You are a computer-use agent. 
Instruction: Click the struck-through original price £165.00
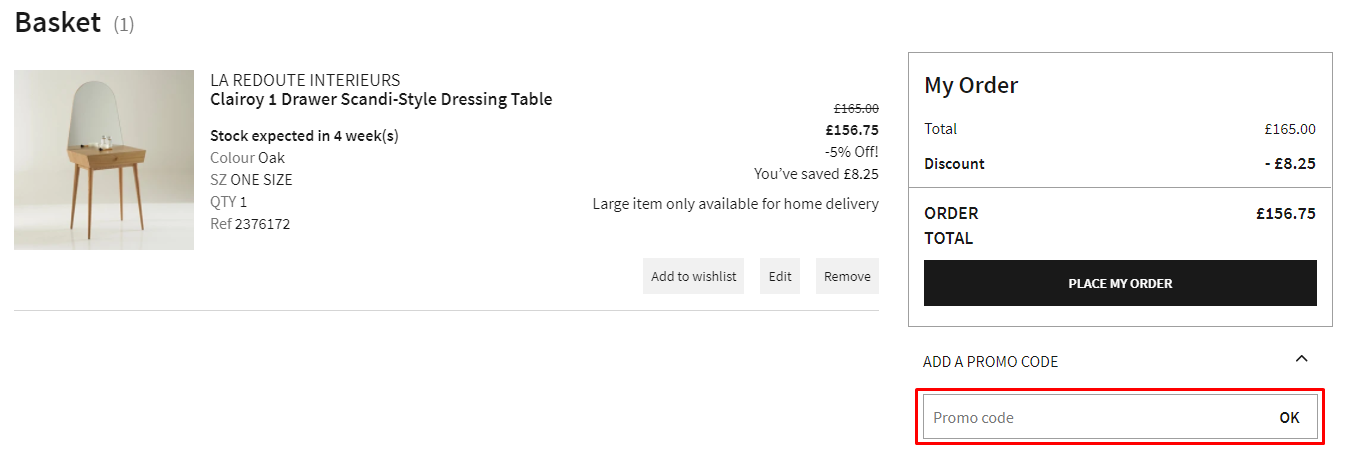click(856, 108)
